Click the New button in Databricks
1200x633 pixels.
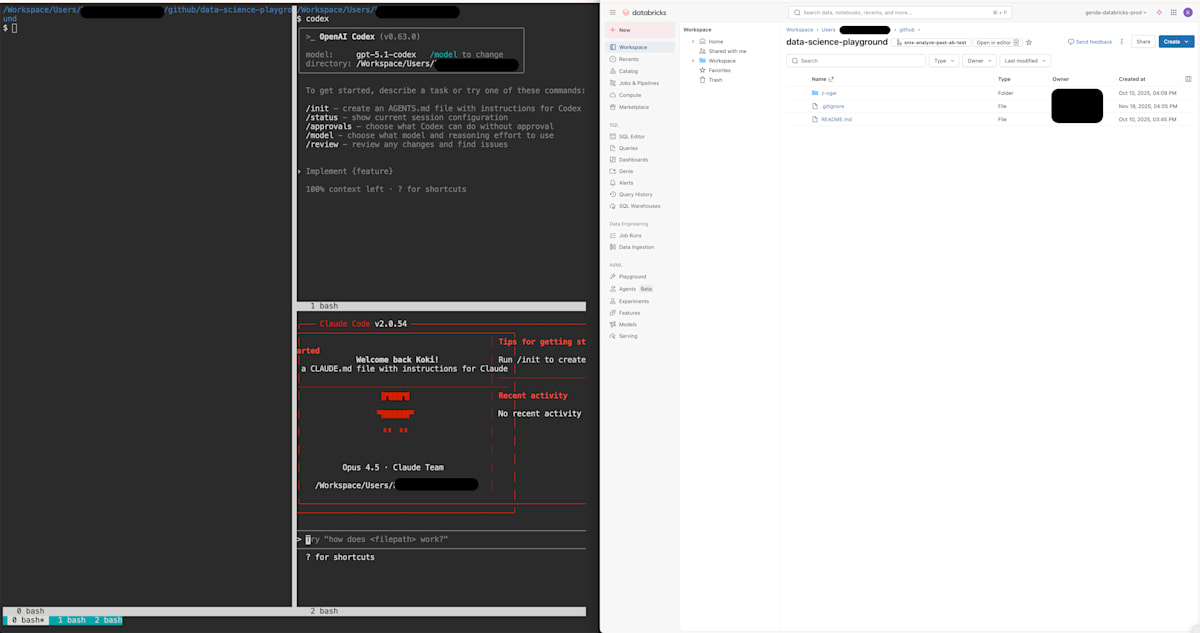click(x=640, y=30)
